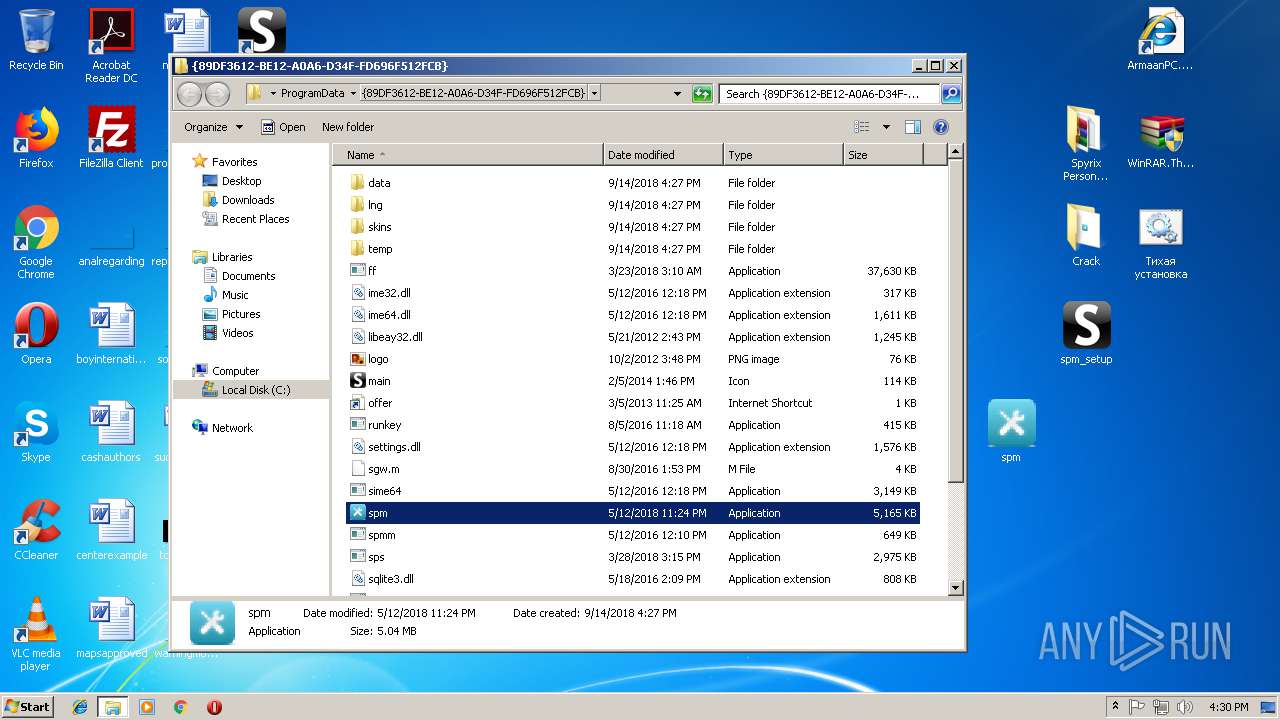Open the view options dropdown arrow
The width and height of the screenshot is (1280, 720).
coord(886,127)
